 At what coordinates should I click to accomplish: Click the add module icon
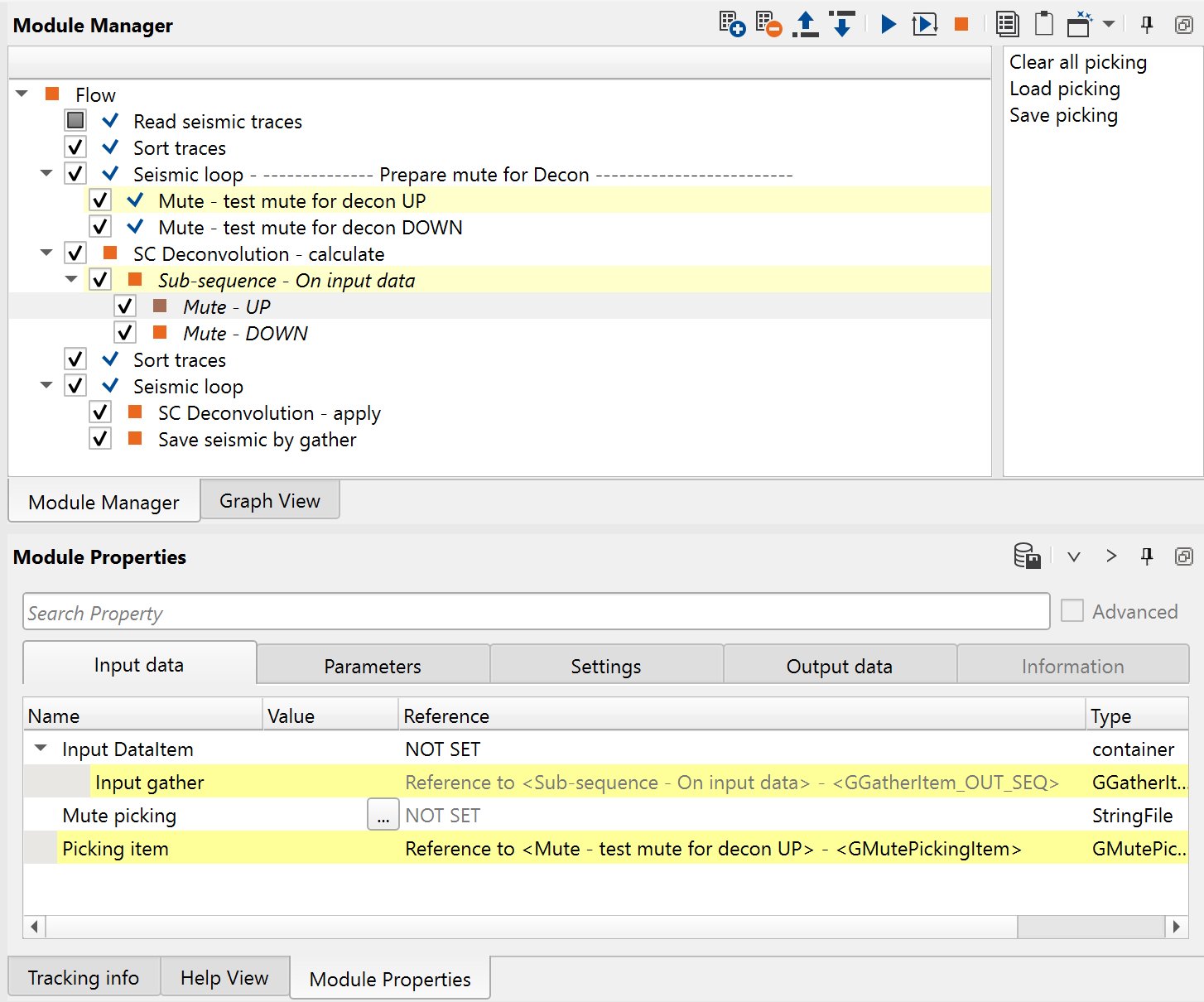coord(731,24)
